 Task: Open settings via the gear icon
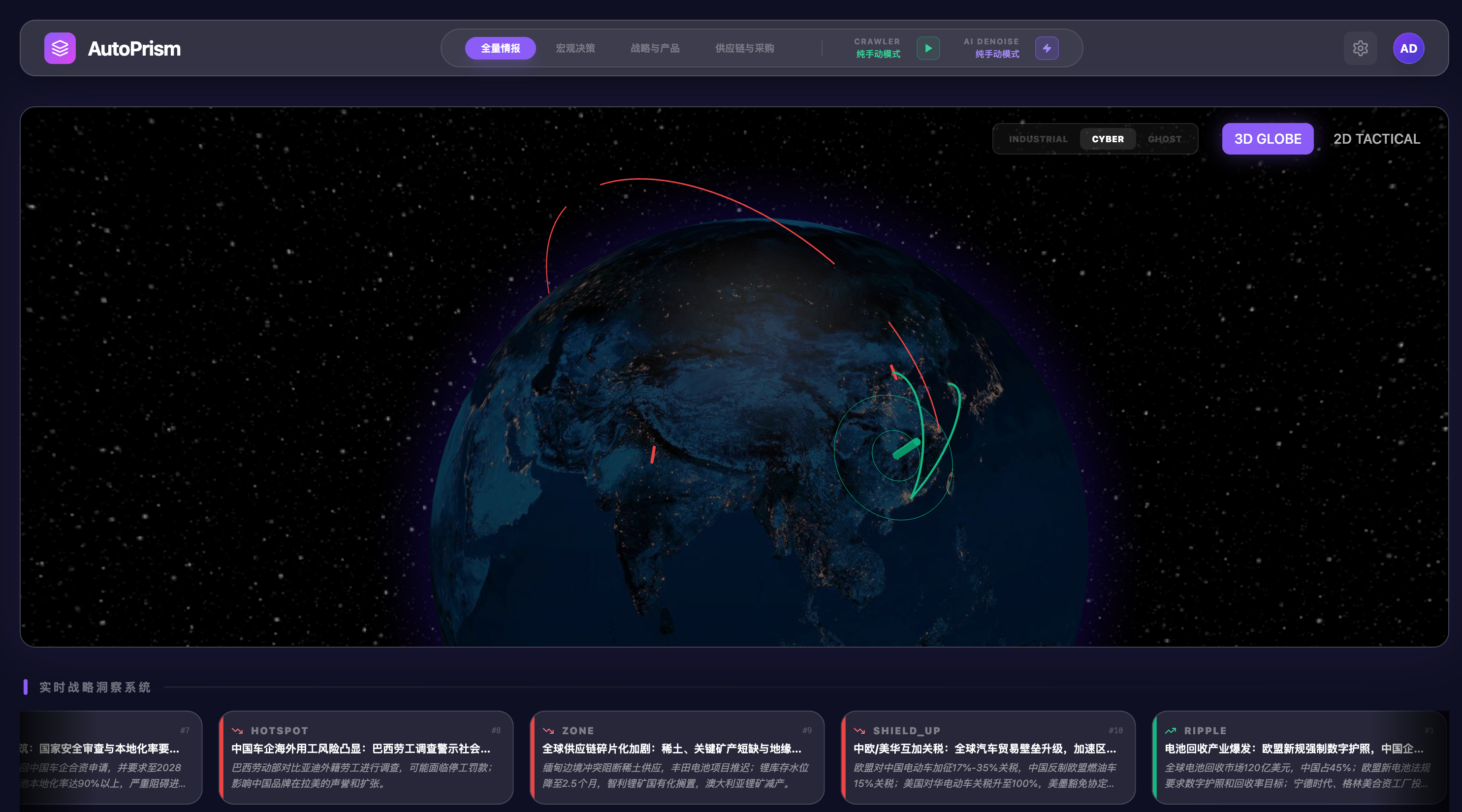tap(1360, 48)
